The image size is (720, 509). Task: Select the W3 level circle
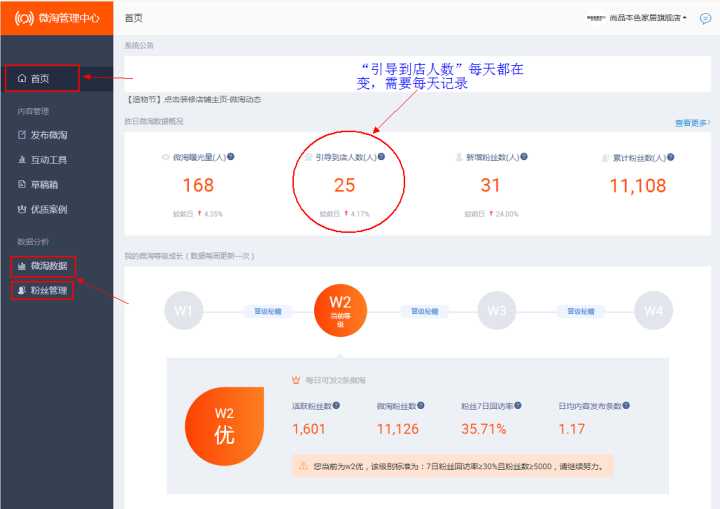[x=496, y=311]
